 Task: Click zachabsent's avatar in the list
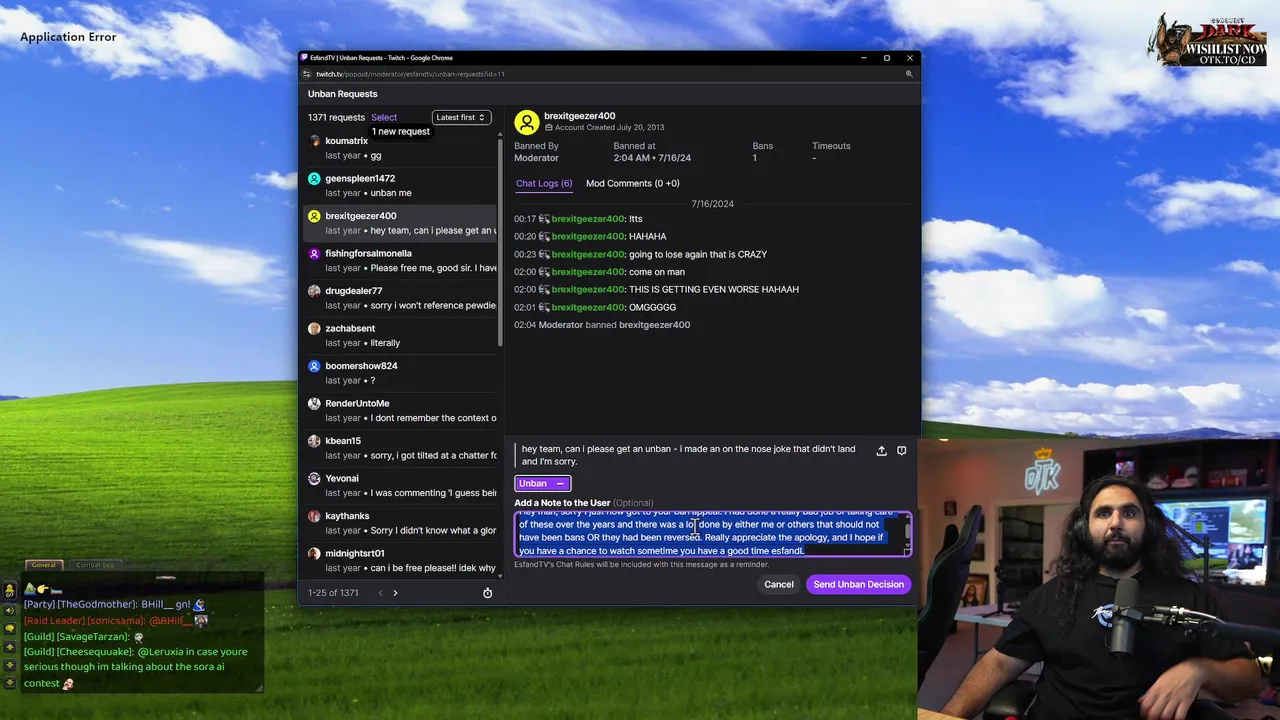point(314,328)
